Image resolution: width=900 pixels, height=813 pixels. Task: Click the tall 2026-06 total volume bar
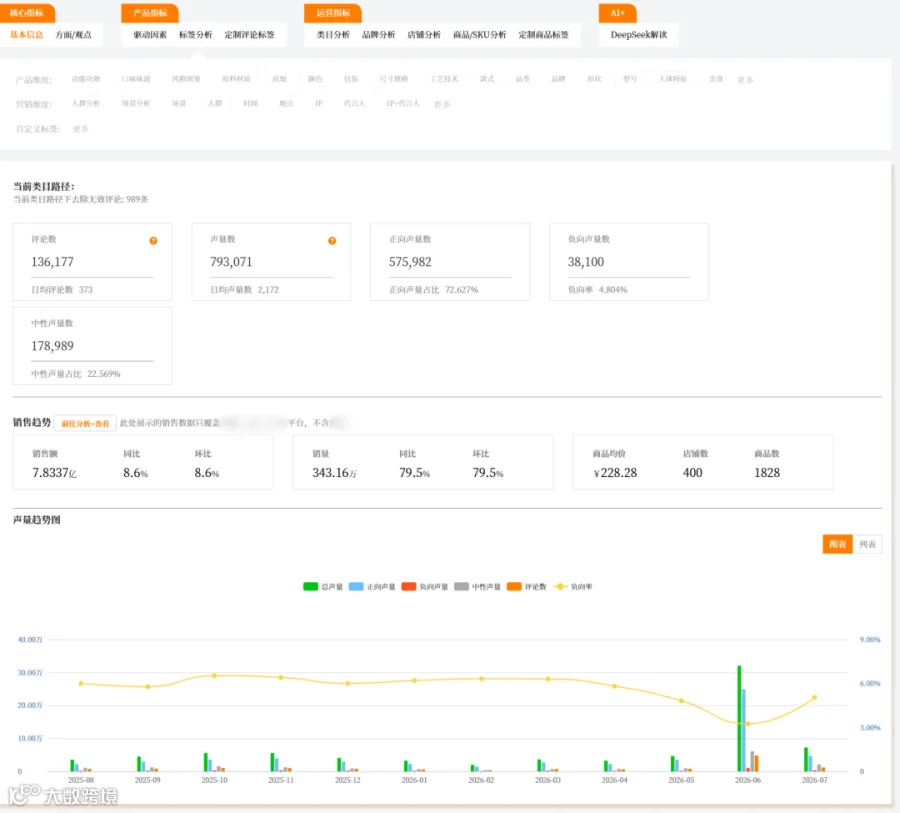pyautogui.click(x=739, y=718)
